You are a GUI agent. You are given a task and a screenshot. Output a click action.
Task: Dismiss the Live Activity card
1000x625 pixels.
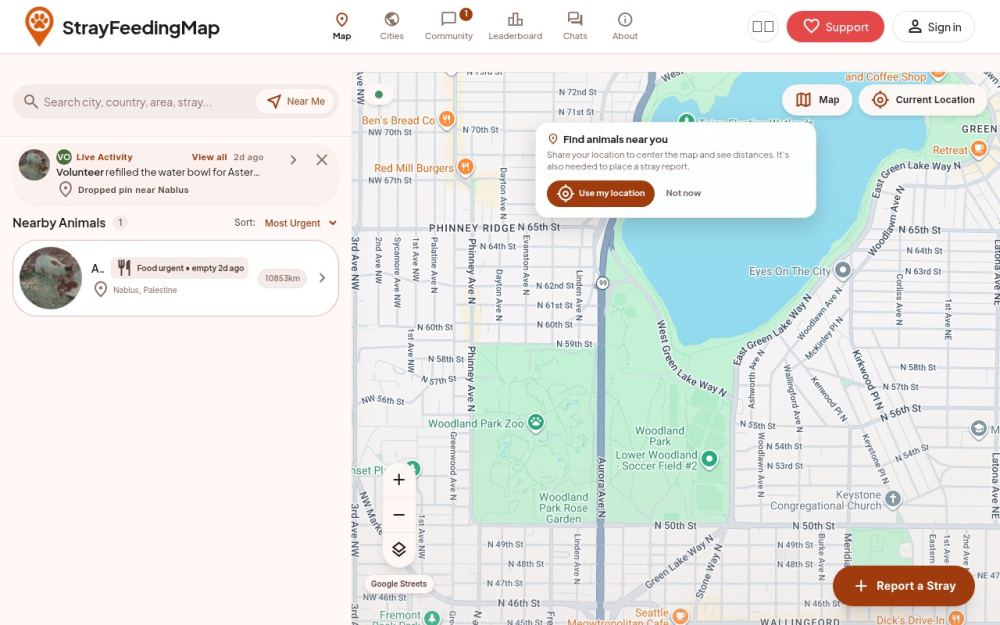tap(322, 159)
